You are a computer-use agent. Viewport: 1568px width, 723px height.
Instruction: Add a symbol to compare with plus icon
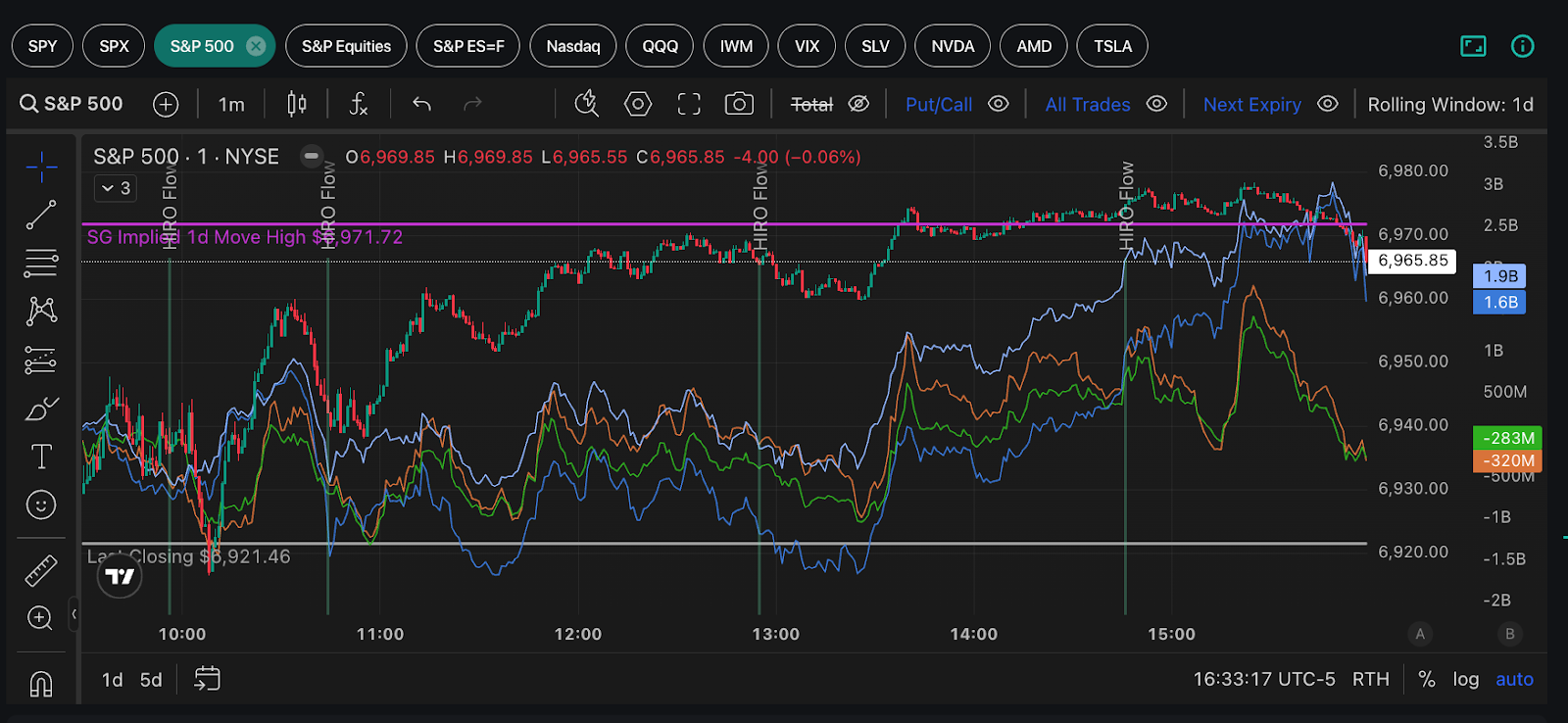pos(166,104)
